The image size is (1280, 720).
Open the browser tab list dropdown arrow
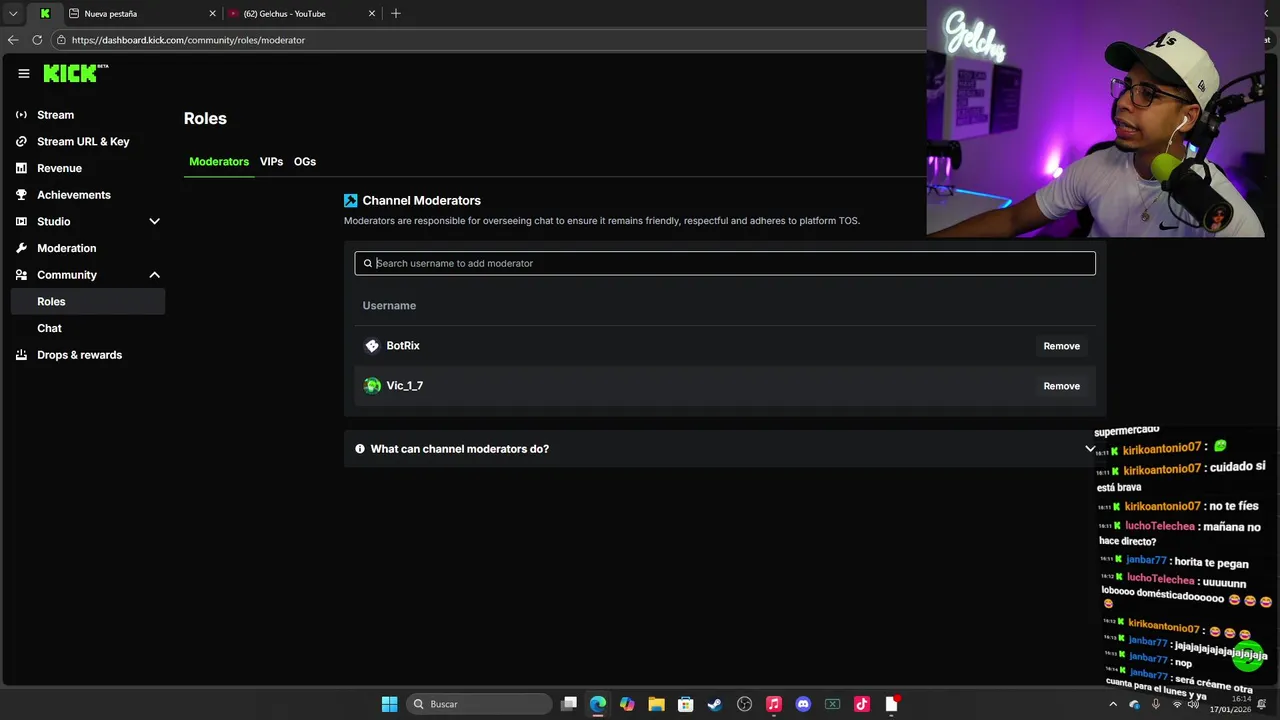(13, 13)
